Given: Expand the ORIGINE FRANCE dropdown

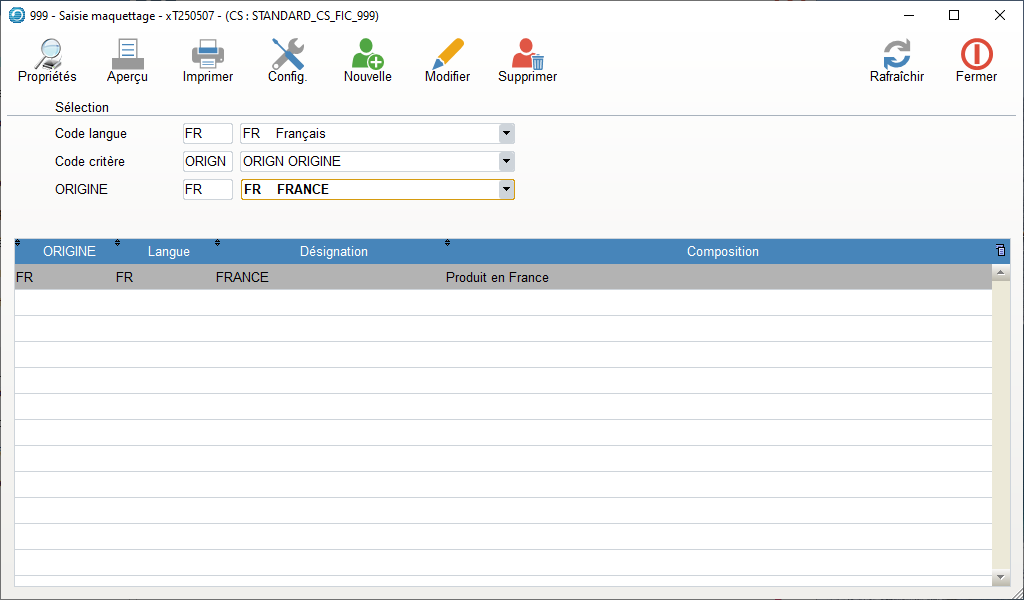Looking at the screenshot, I should 506,189.
